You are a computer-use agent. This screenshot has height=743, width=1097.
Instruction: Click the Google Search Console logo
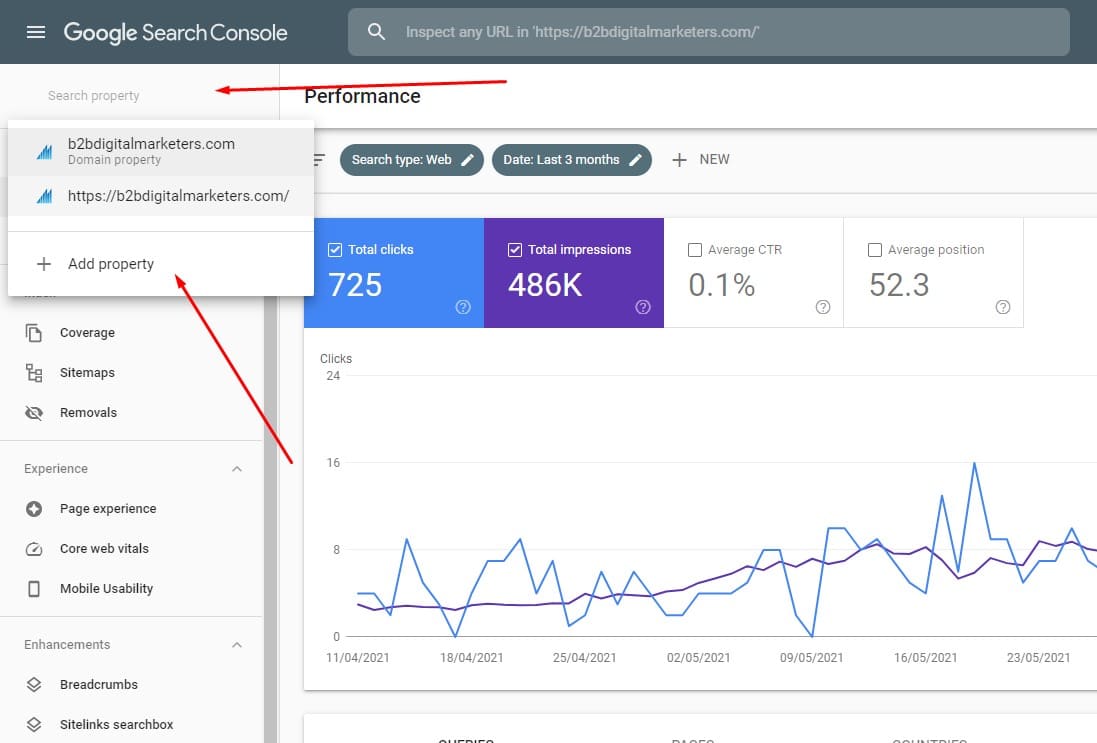pyautogui.click(x=176, y=32)
